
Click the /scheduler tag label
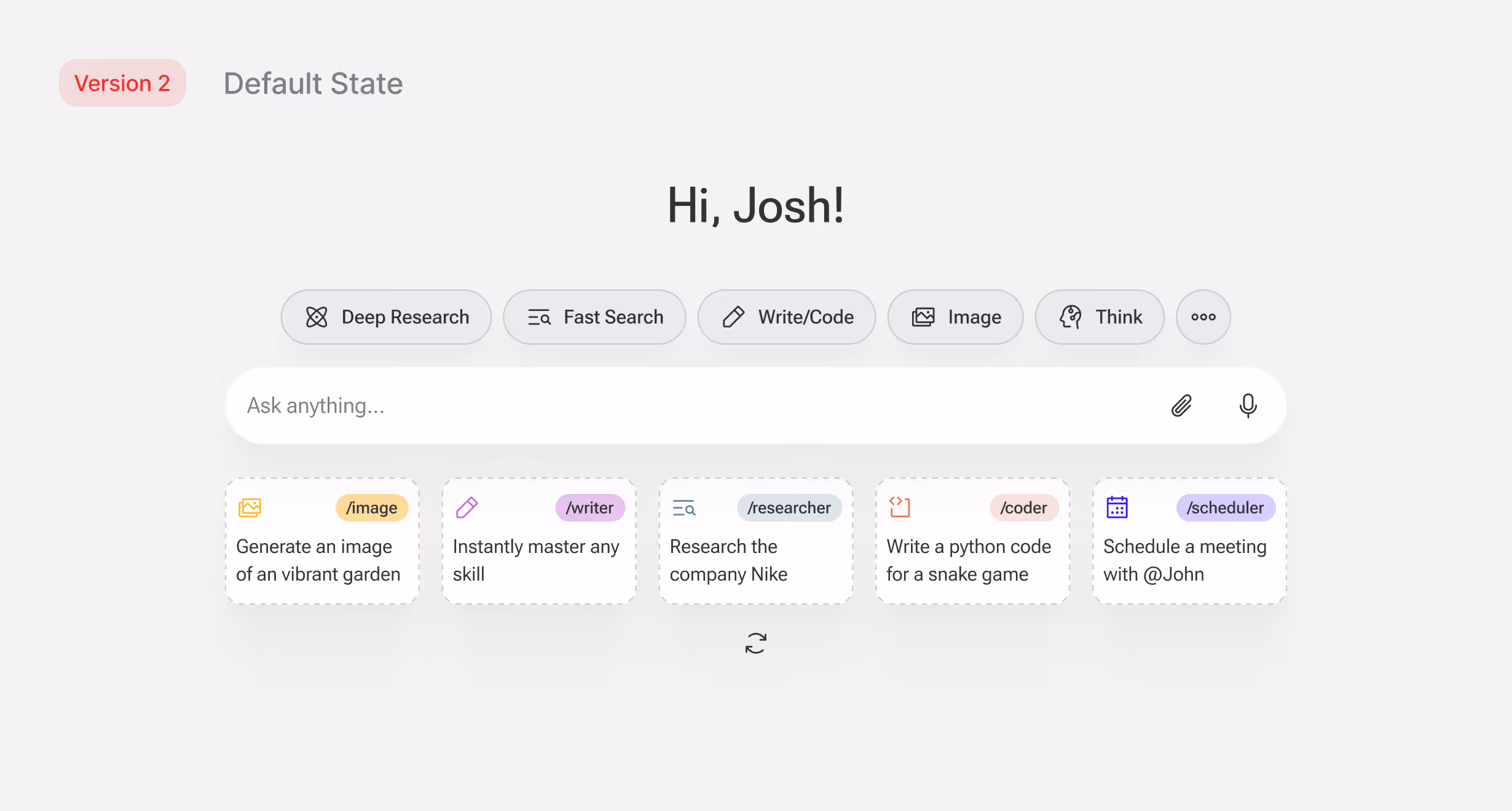(x=1225, y=507)
